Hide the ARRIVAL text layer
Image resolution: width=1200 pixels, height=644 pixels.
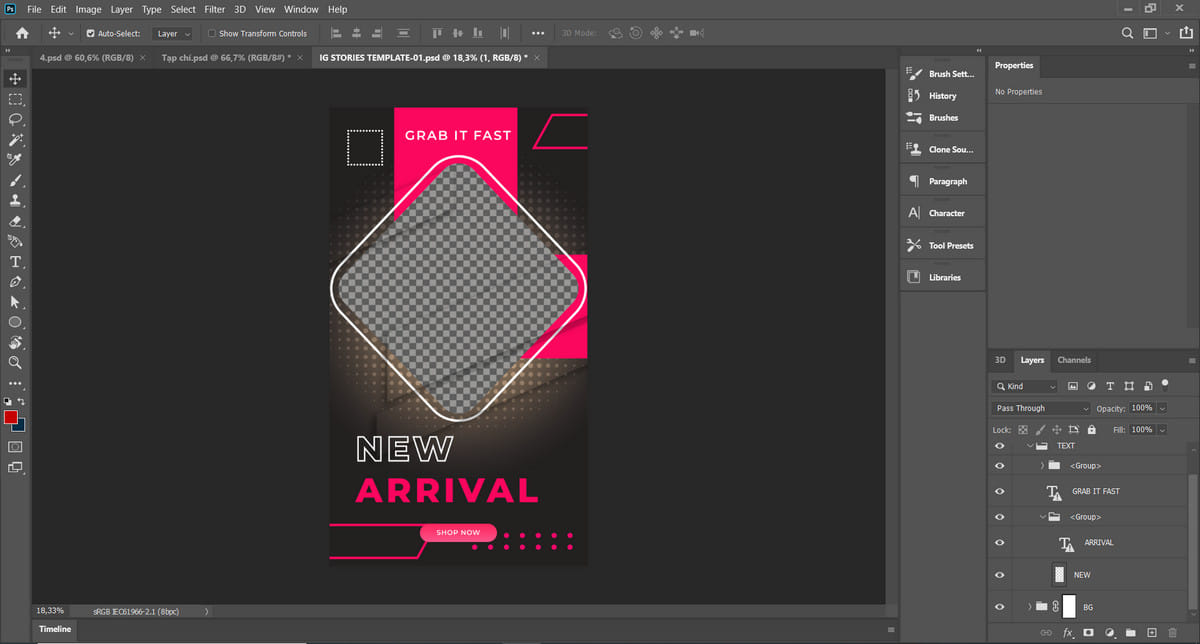click(999, 542)
